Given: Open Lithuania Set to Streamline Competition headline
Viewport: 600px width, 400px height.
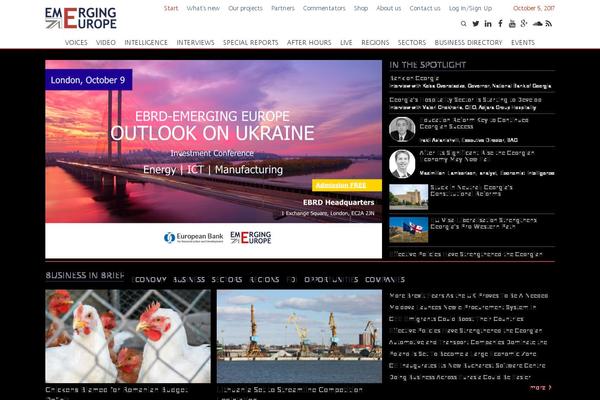Looking at the screenshot, I should (x=290, y=390).
